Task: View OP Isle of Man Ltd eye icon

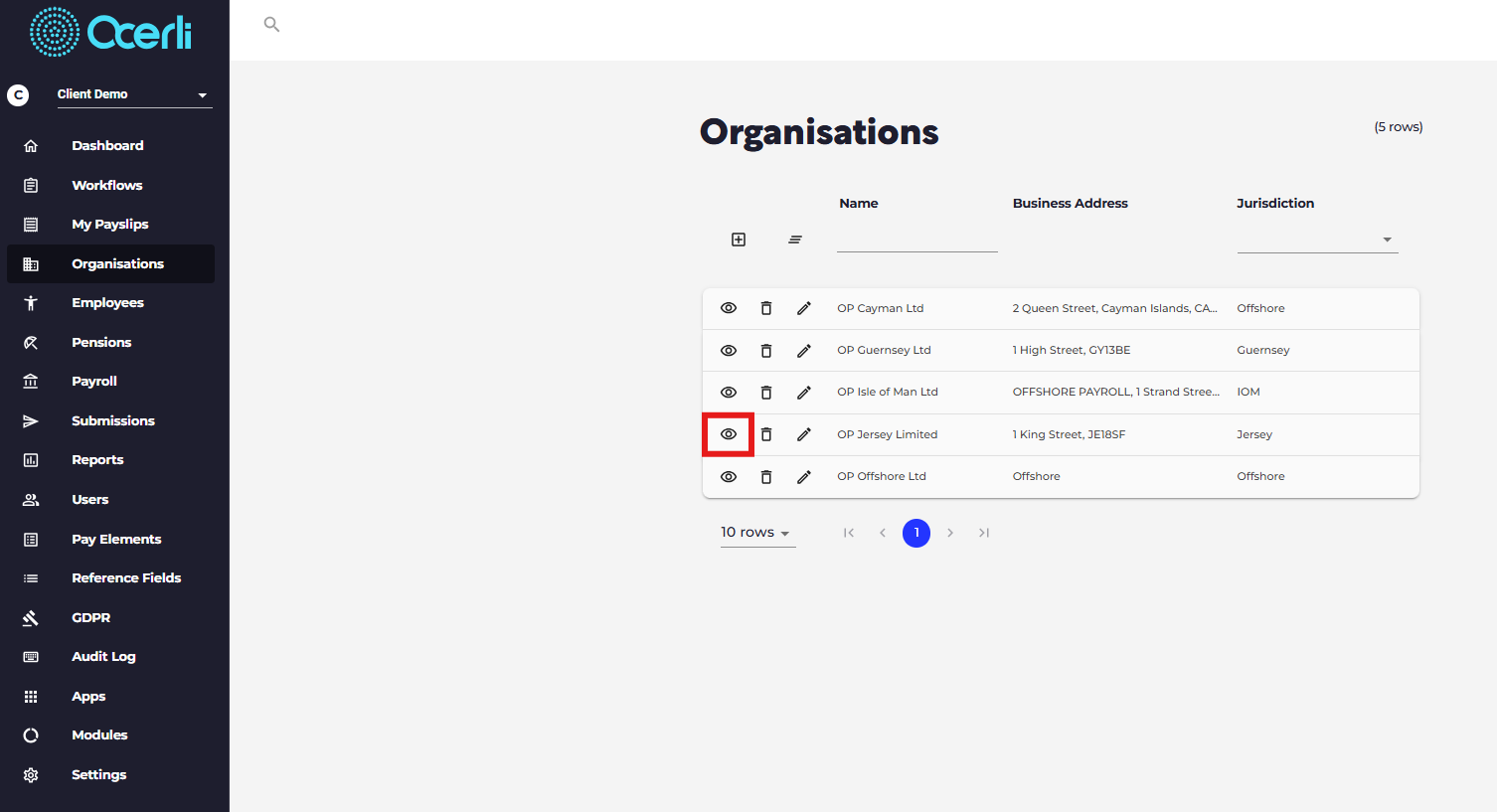Action: pos(729,392)
